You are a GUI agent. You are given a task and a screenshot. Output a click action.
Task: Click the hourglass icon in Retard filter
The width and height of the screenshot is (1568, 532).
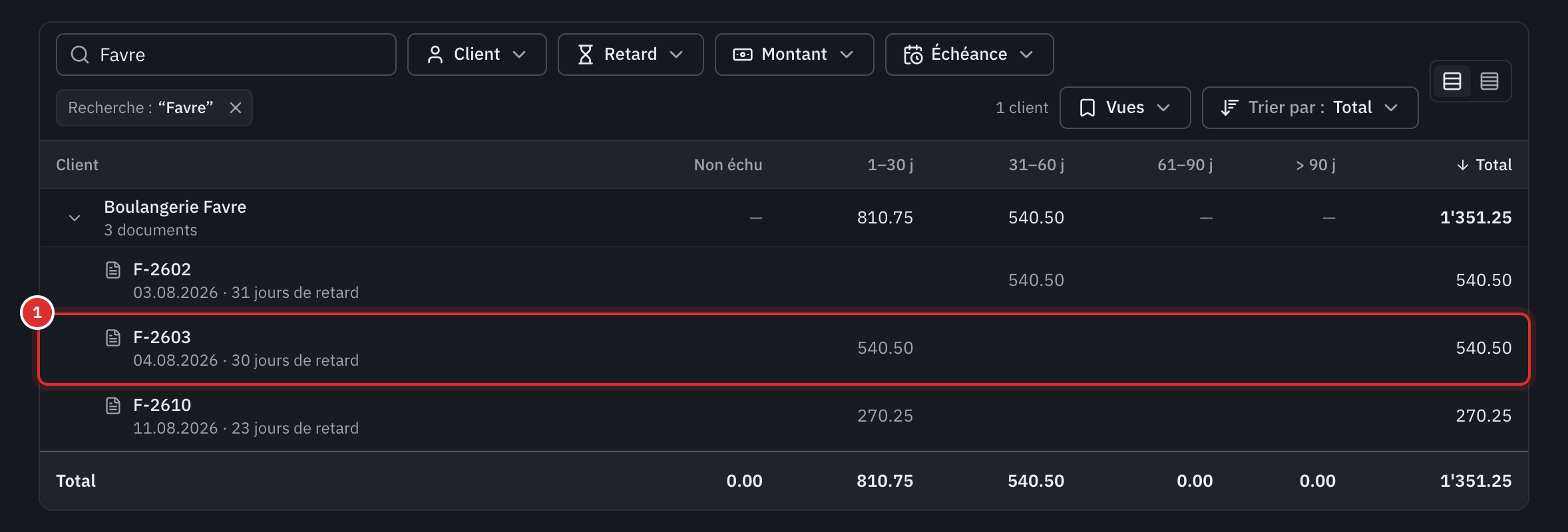coord(586,55)
